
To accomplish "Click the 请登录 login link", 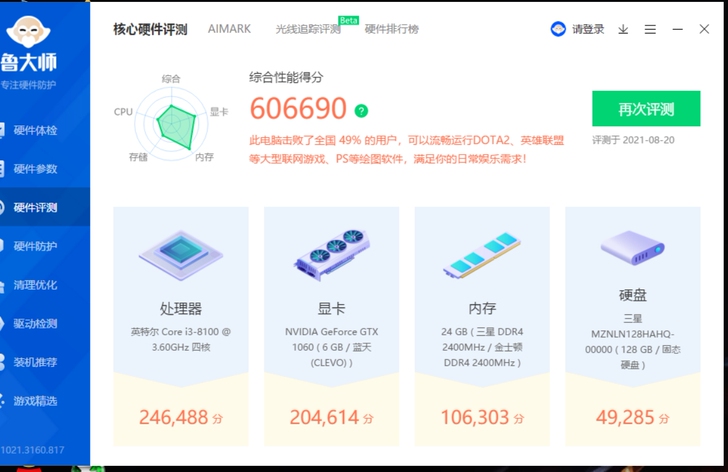I will tap(588, 29).
